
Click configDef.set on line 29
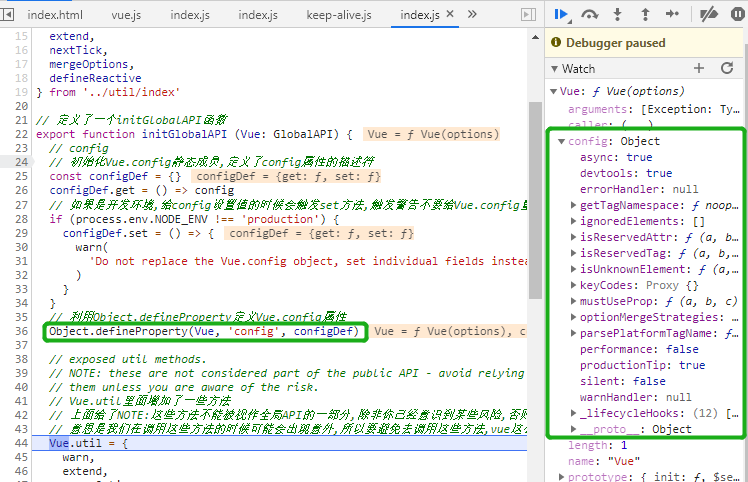105,233
